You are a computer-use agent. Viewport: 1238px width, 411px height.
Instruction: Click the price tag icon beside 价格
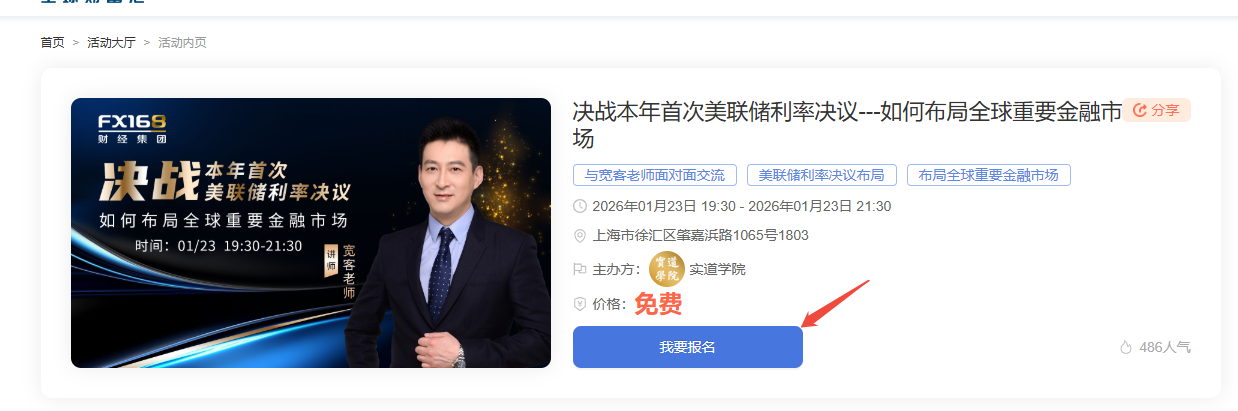(x=580, y=303)
